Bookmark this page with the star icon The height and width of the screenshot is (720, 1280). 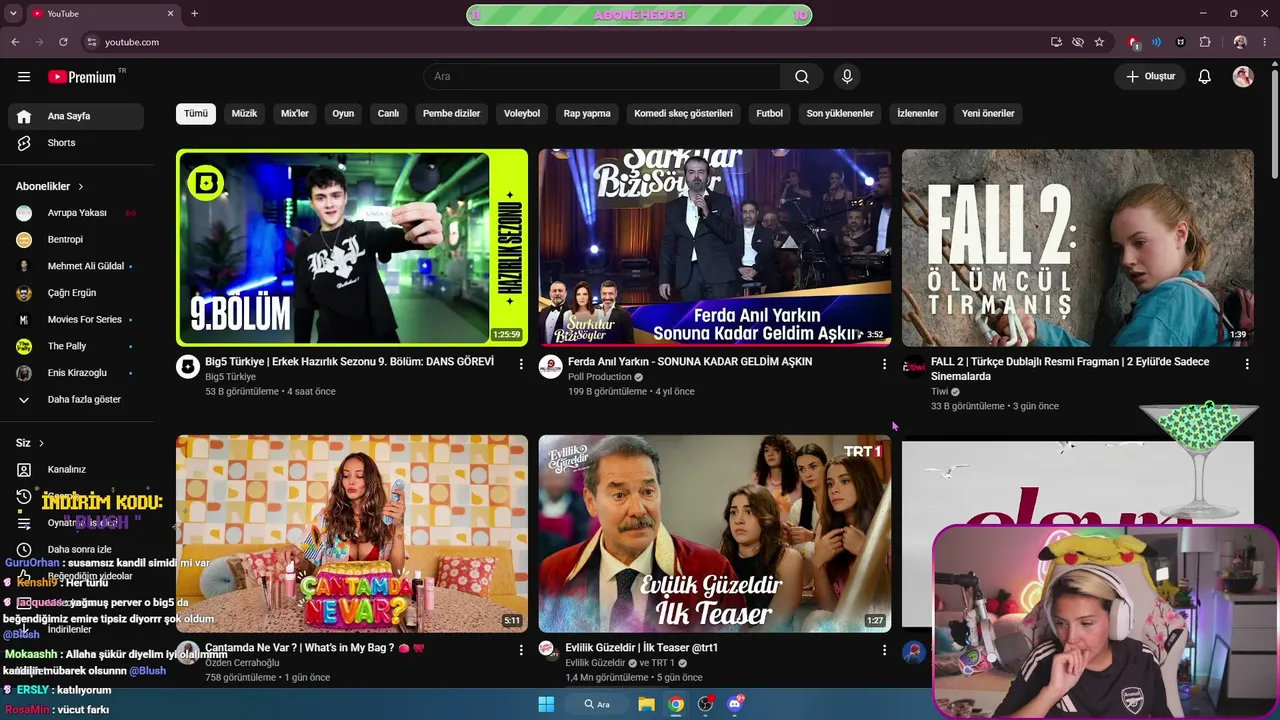pyautogui.click(x=1099, y=42)
